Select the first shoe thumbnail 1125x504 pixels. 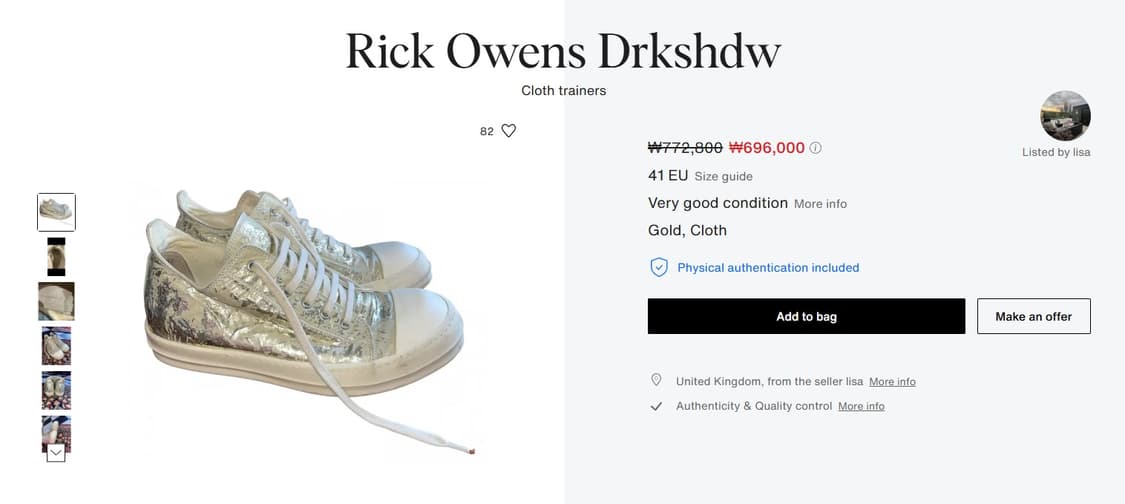(x=56, y=212)
